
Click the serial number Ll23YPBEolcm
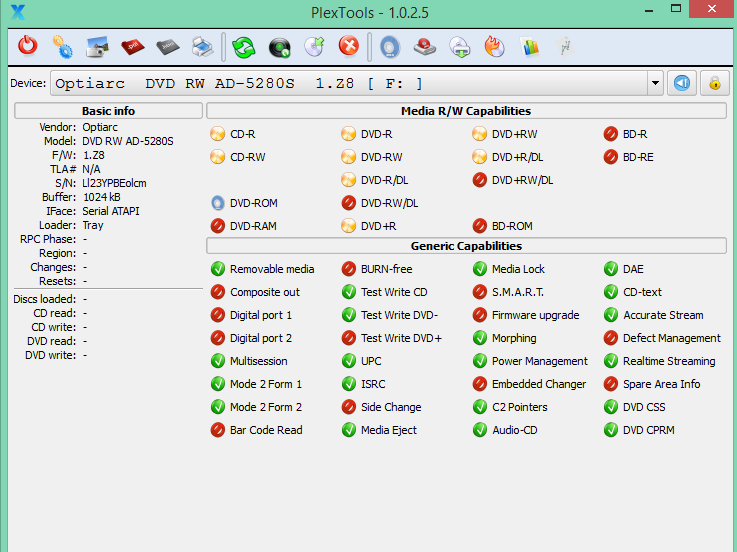(114, 183)
